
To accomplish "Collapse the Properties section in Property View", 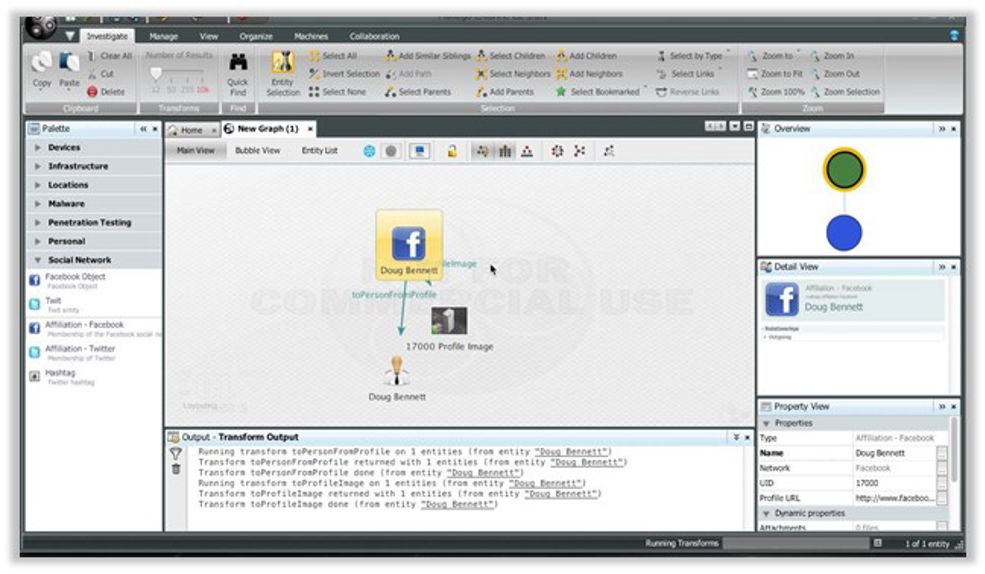I will point(766,423).
